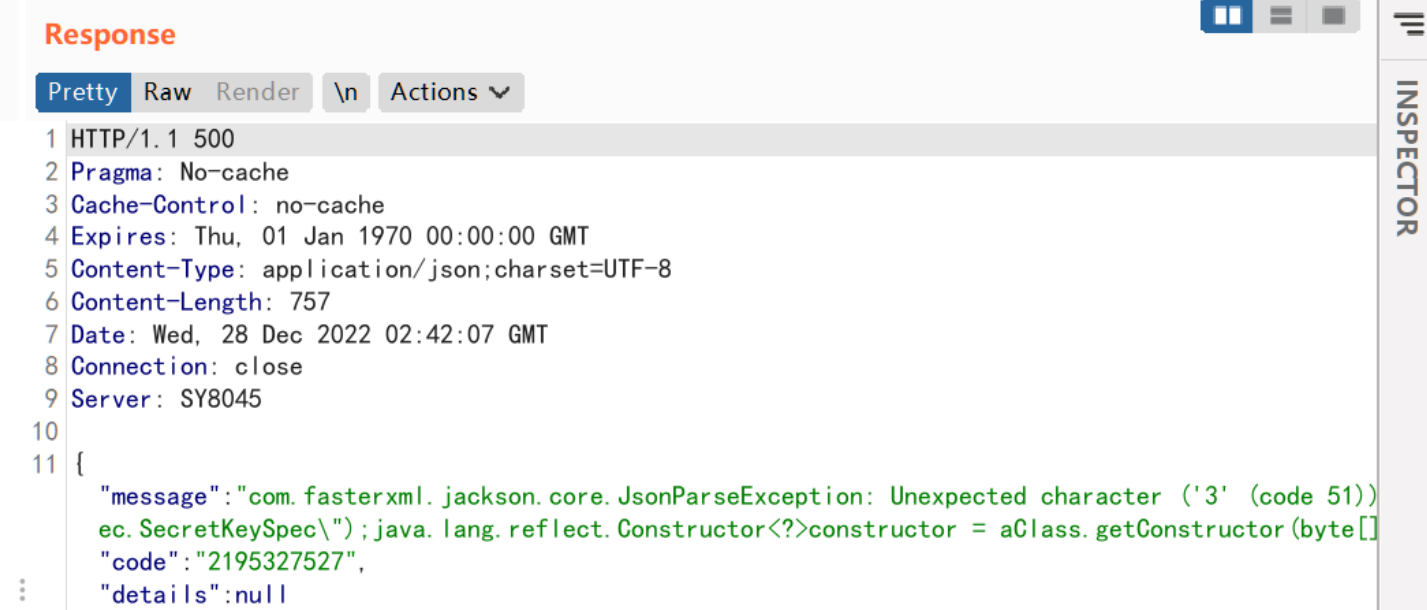The width and height of the screenshot is (1427, 610).
Task: Click the JSON "message" key
Action: coord(159,496)
